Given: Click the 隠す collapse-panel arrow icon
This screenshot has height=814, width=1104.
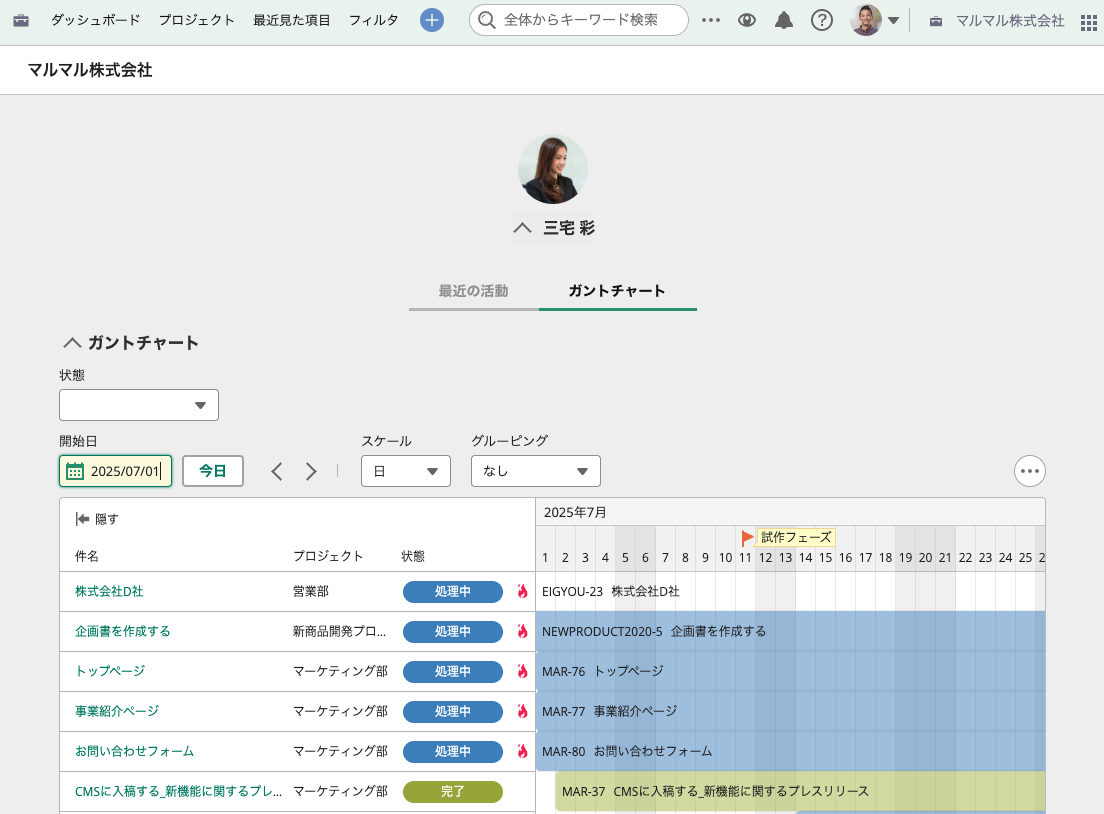Looking at the screenshot, I should tap(82, 519).
